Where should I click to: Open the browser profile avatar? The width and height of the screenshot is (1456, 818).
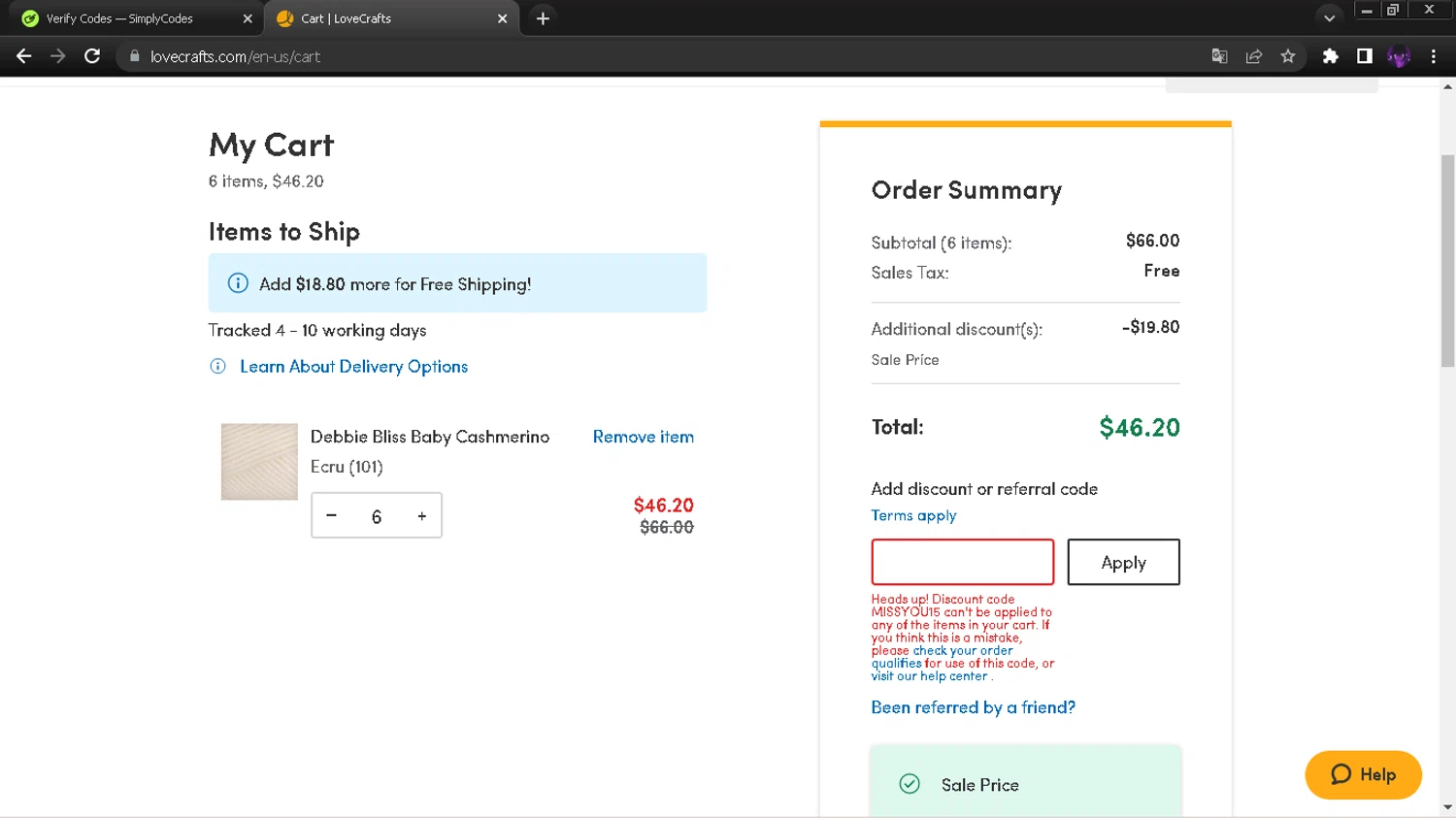coord(1399,56)
